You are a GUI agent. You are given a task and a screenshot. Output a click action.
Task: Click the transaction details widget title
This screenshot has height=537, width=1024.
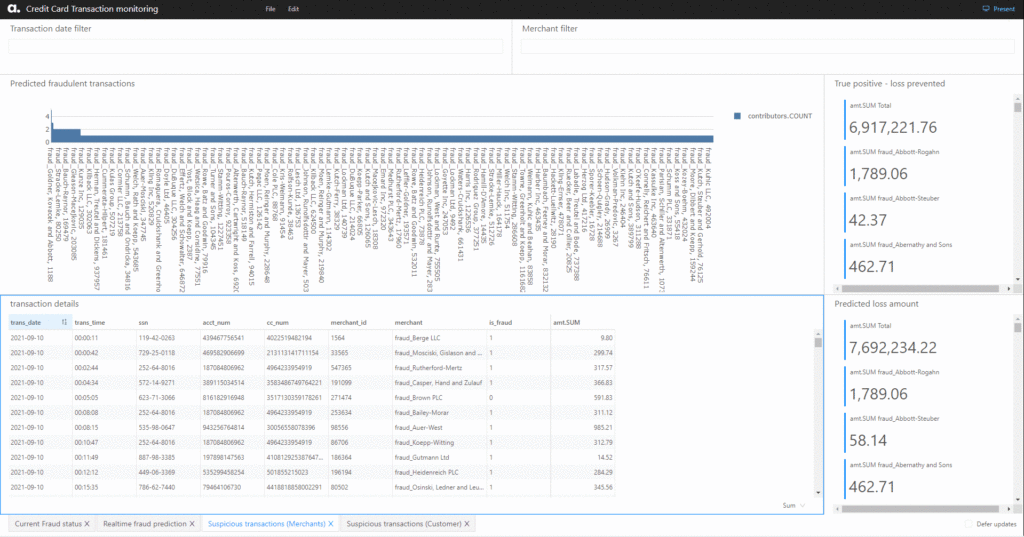click(x=44, y=304)
